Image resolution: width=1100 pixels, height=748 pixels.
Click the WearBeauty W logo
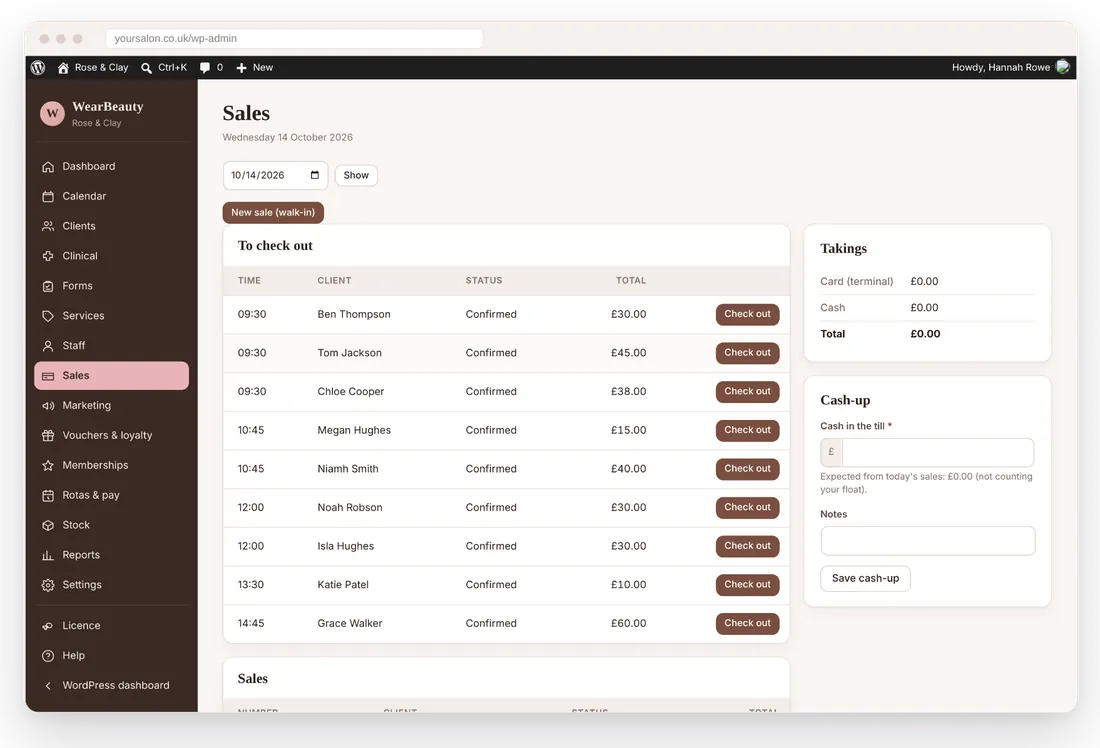pyautogui.click(x=52, y=114)
